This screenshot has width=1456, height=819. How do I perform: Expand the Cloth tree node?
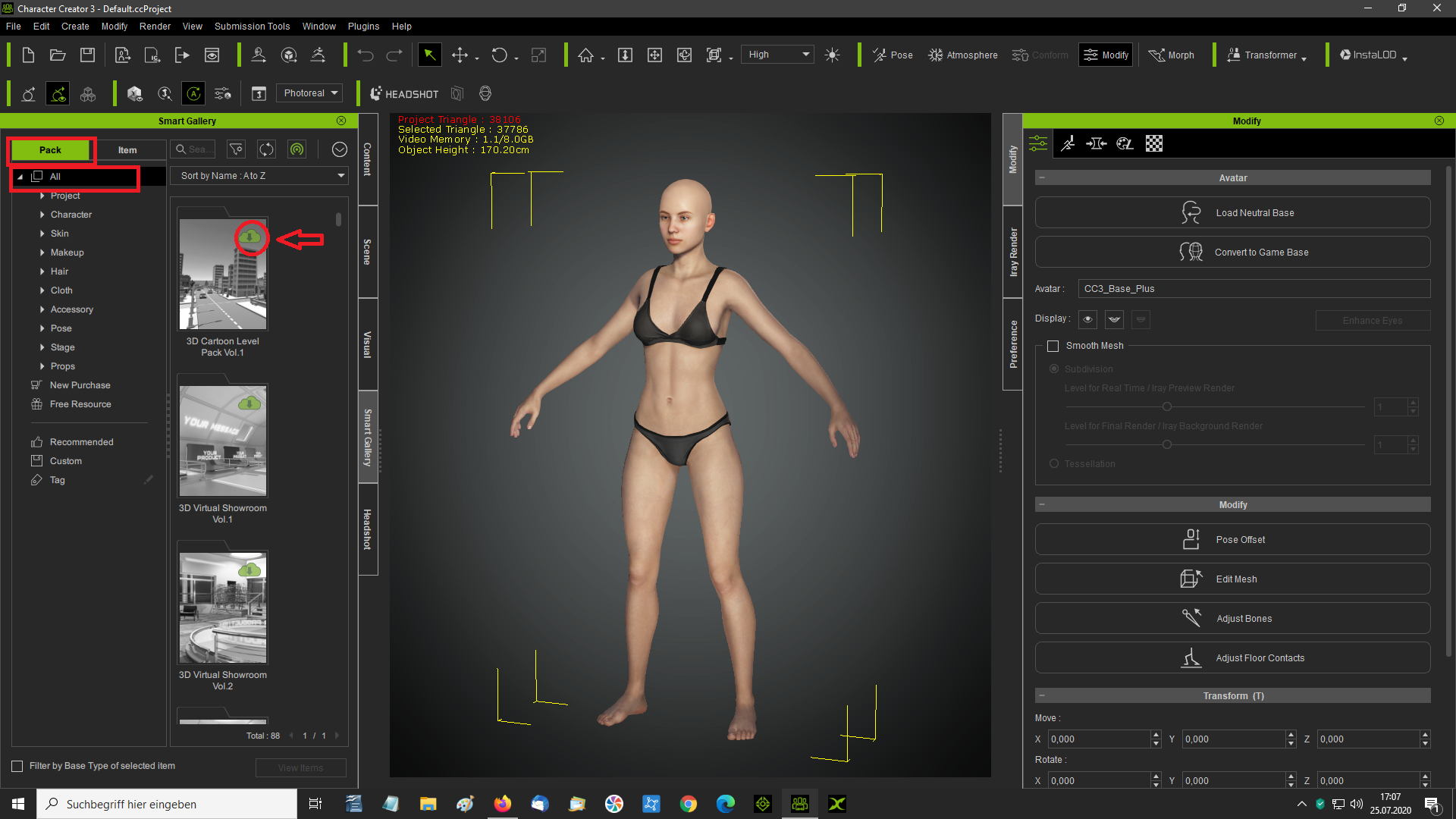pos(42,290)
